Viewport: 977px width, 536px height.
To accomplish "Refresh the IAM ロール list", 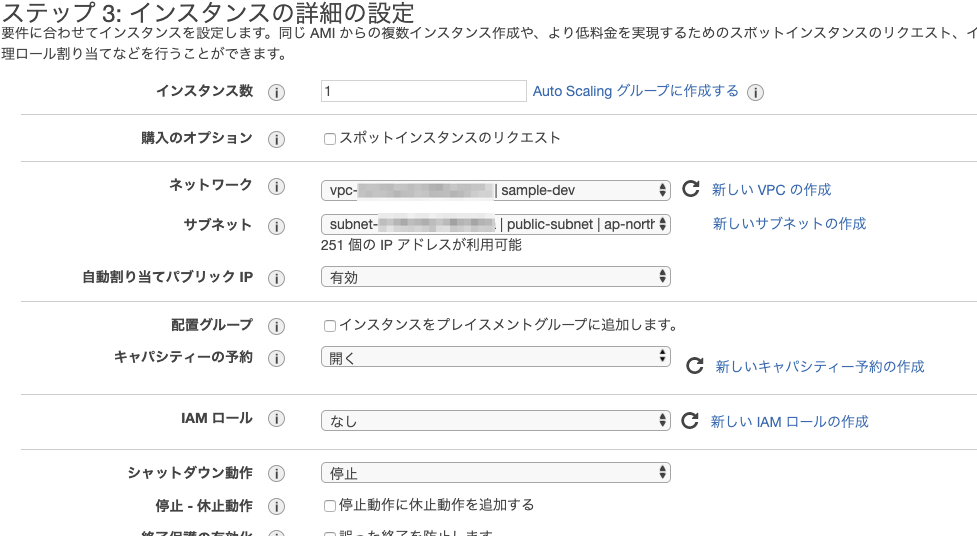I will (x=689, y=421).
